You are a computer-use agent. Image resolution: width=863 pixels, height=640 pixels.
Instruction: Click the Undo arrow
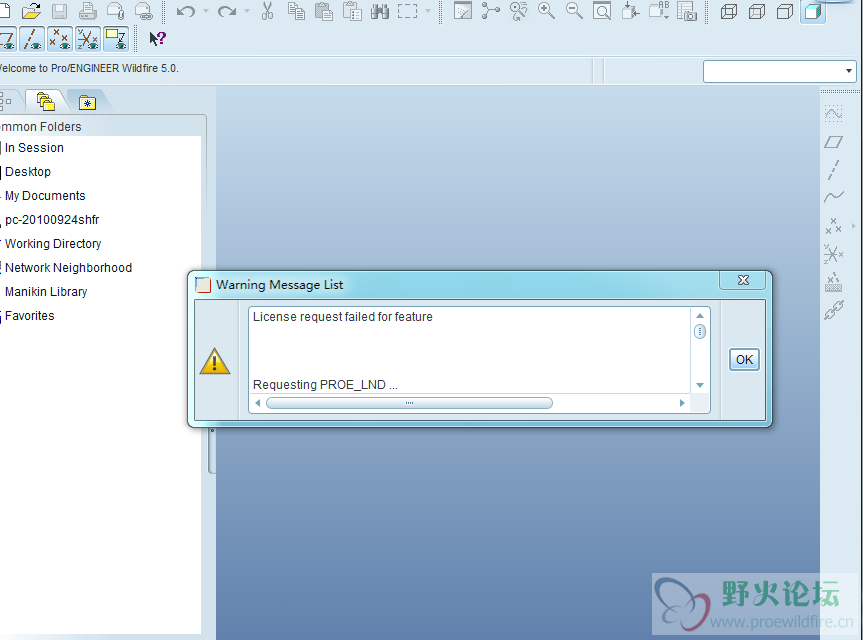click(186, 10)
